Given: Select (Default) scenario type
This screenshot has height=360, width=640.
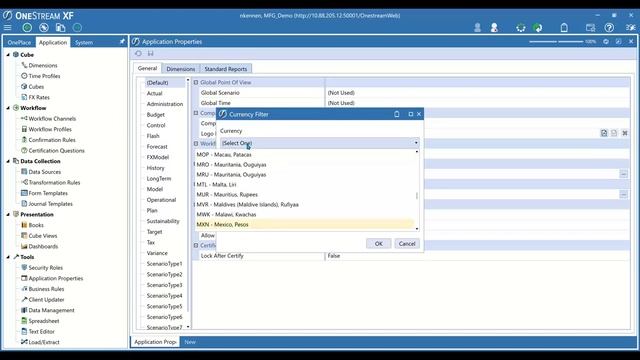Looking at the screenshot, I should point(157,83).
